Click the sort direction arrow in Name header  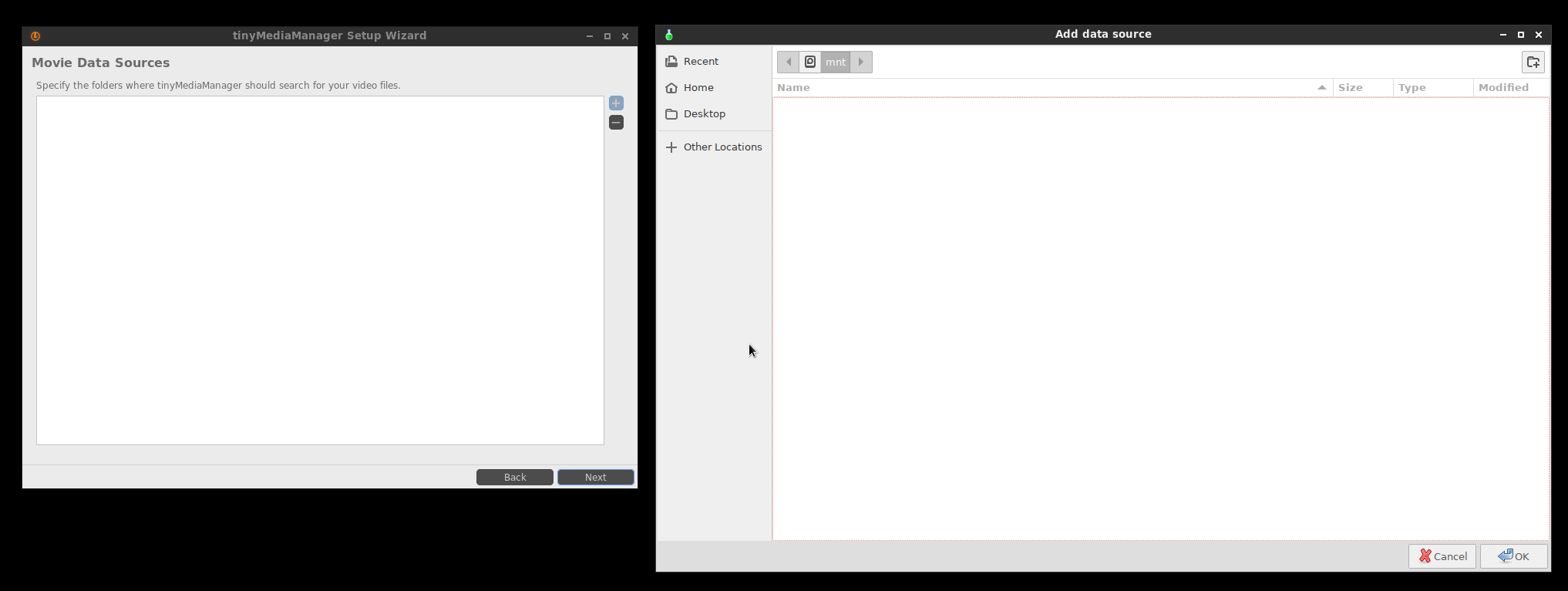1321,88
